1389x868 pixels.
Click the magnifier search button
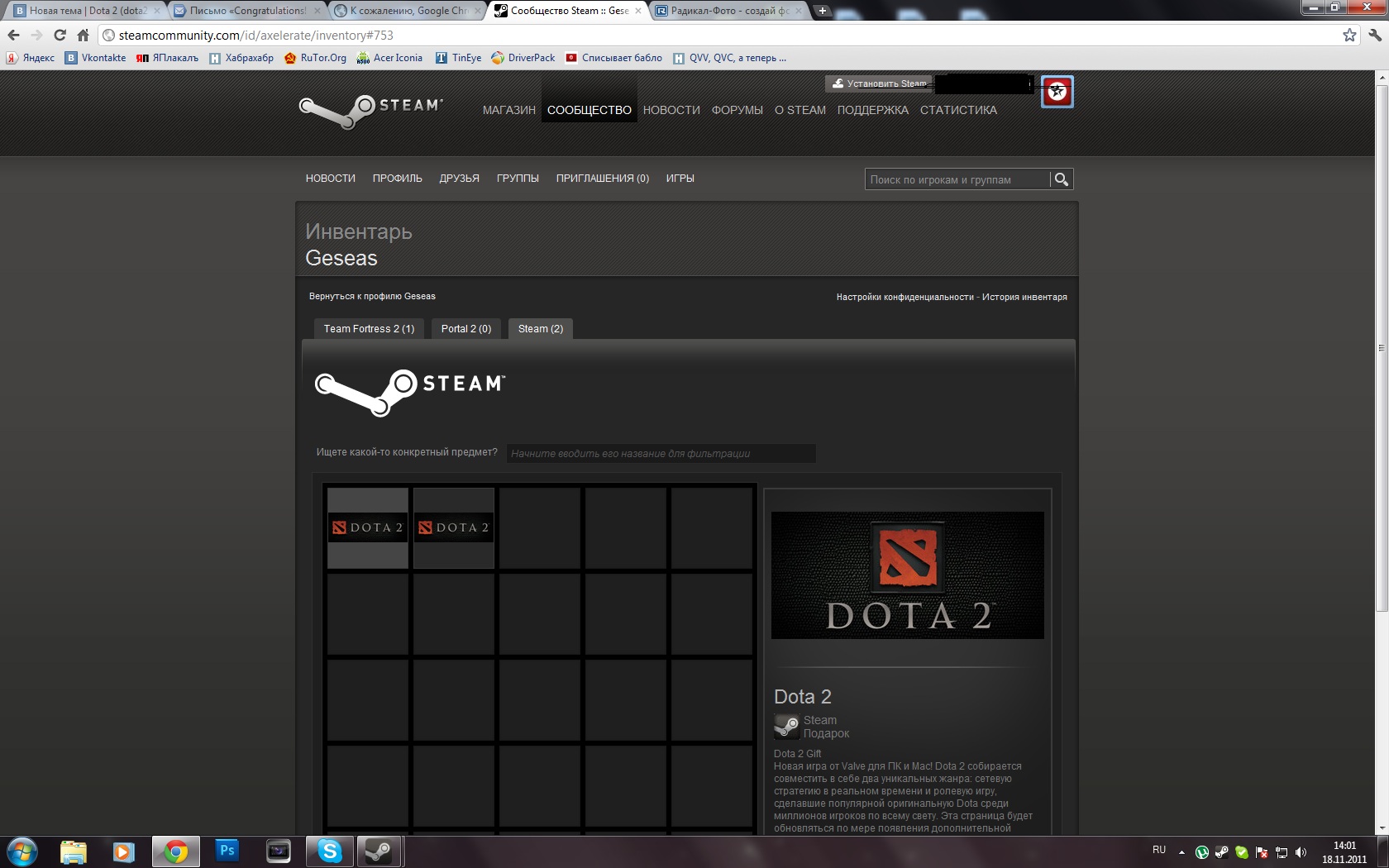click(1062, 179)
